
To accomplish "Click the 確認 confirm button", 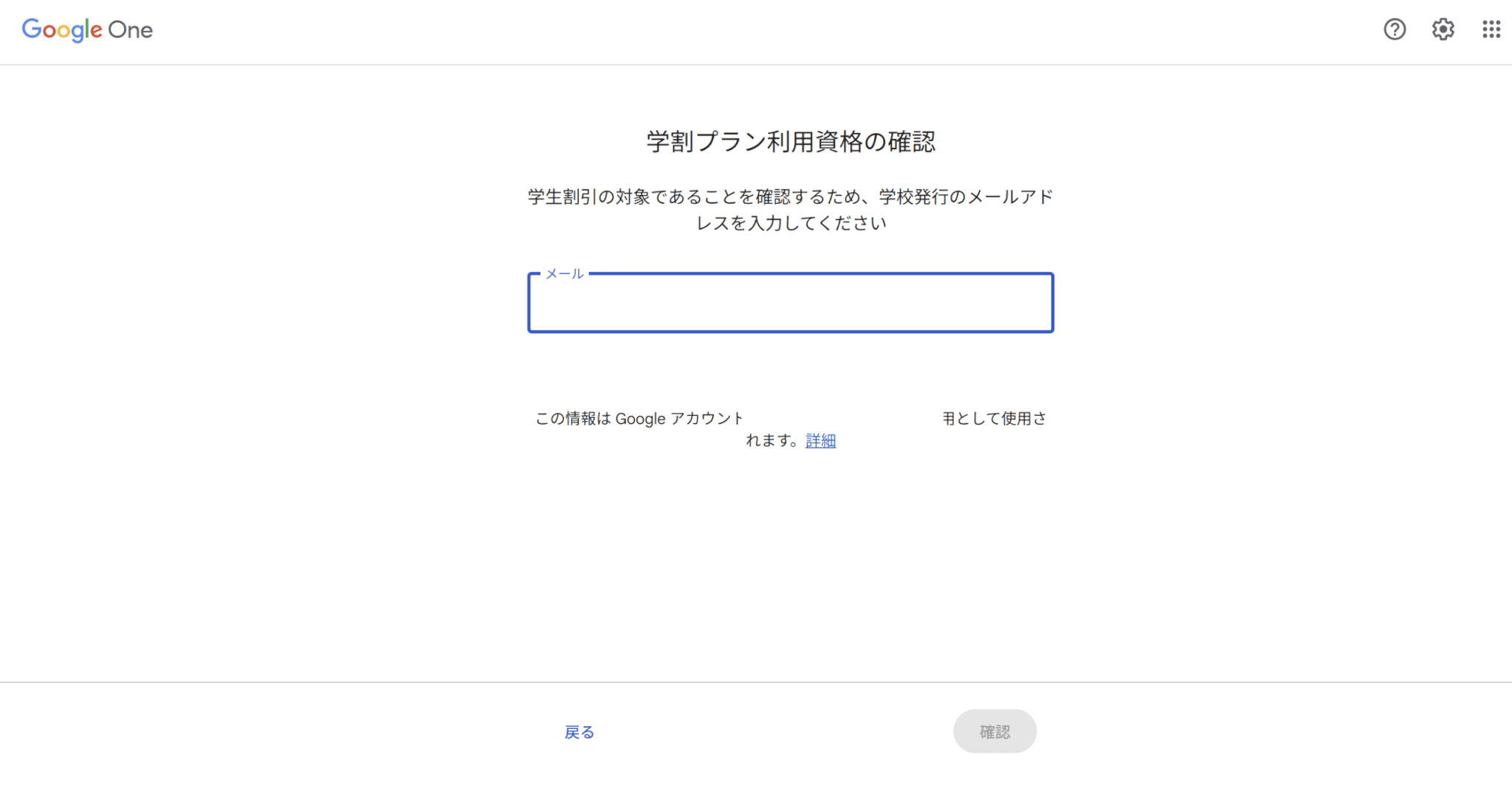I will (x=994, y=731).
